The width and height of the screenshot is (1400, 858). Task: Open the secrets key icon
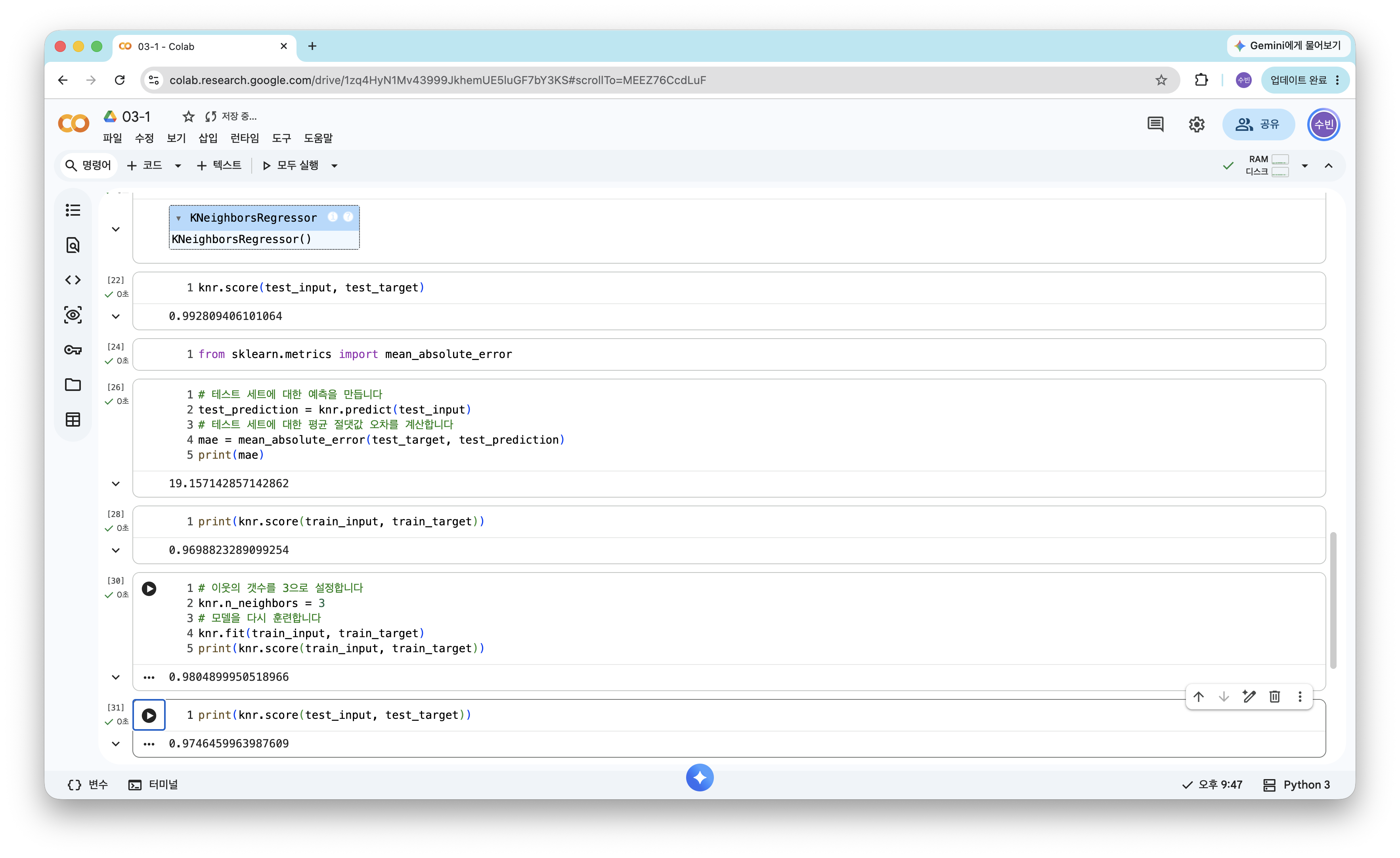point(73,350)
